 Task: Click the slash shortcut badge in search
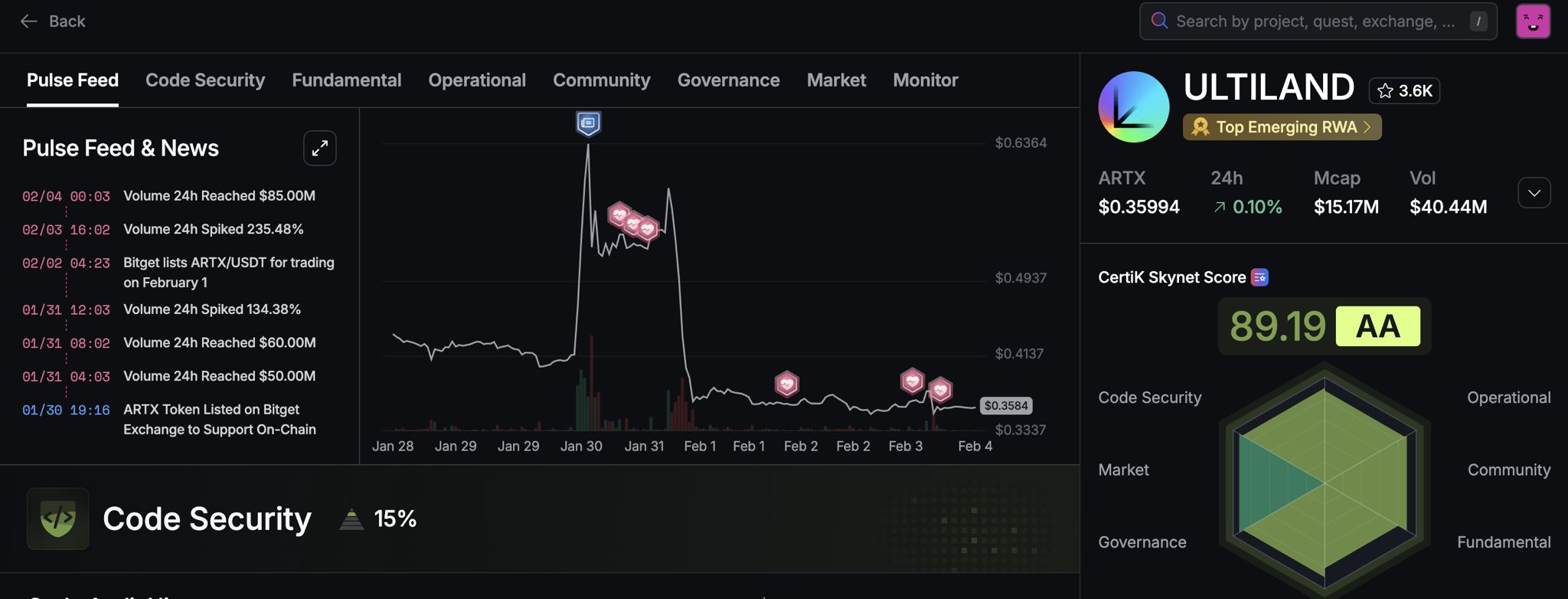[x=1478, y=21]
